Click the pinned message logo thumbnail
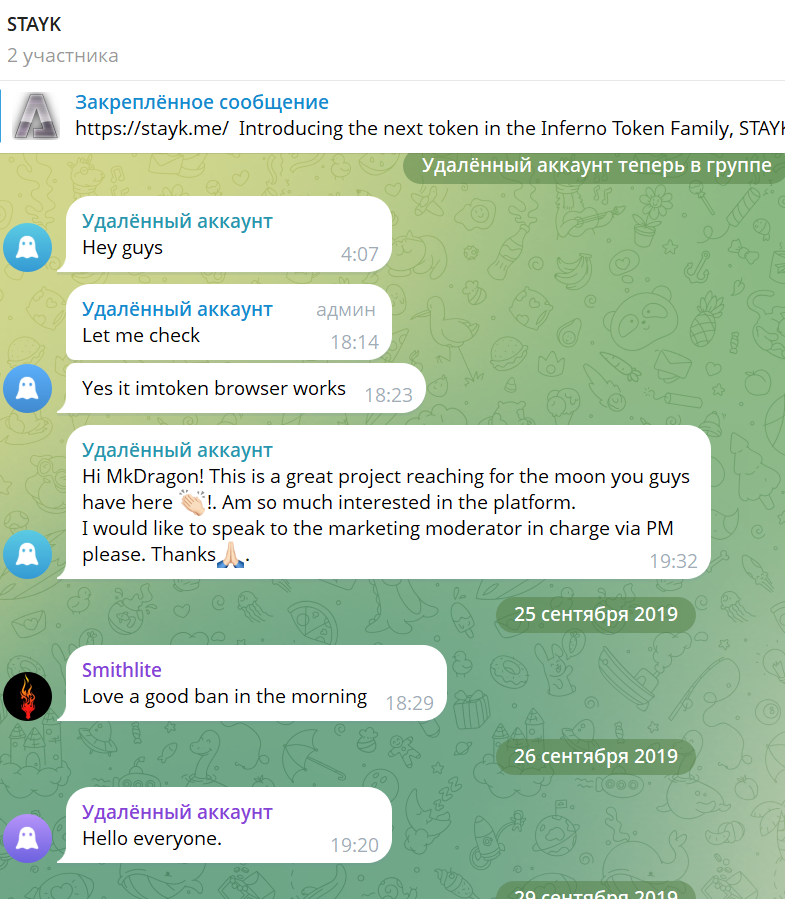Viewport: 785px width, 899px height. 36,116
